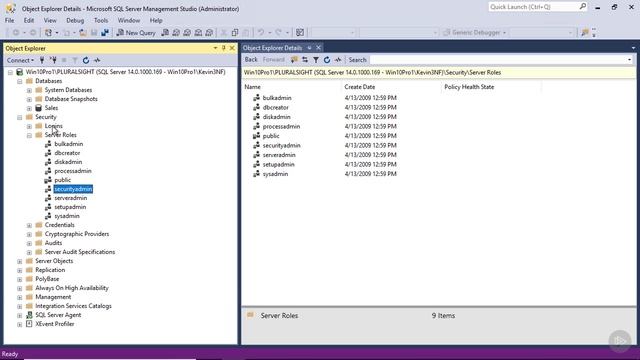This screenshot has height=360, width=640.
Task: Open the Edit menu
Action: 29,20
